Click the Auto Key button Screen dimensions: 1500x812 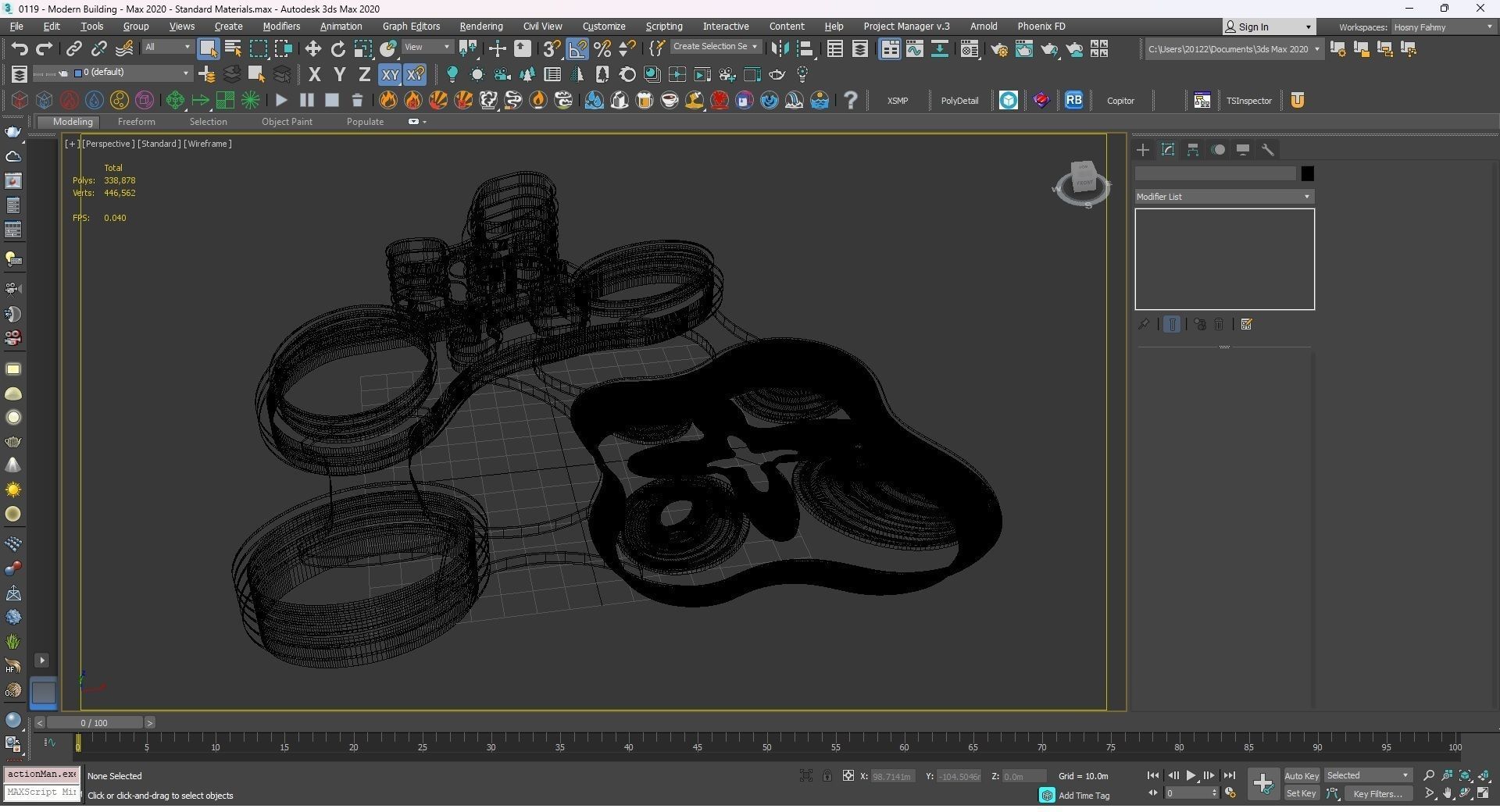1302,776
